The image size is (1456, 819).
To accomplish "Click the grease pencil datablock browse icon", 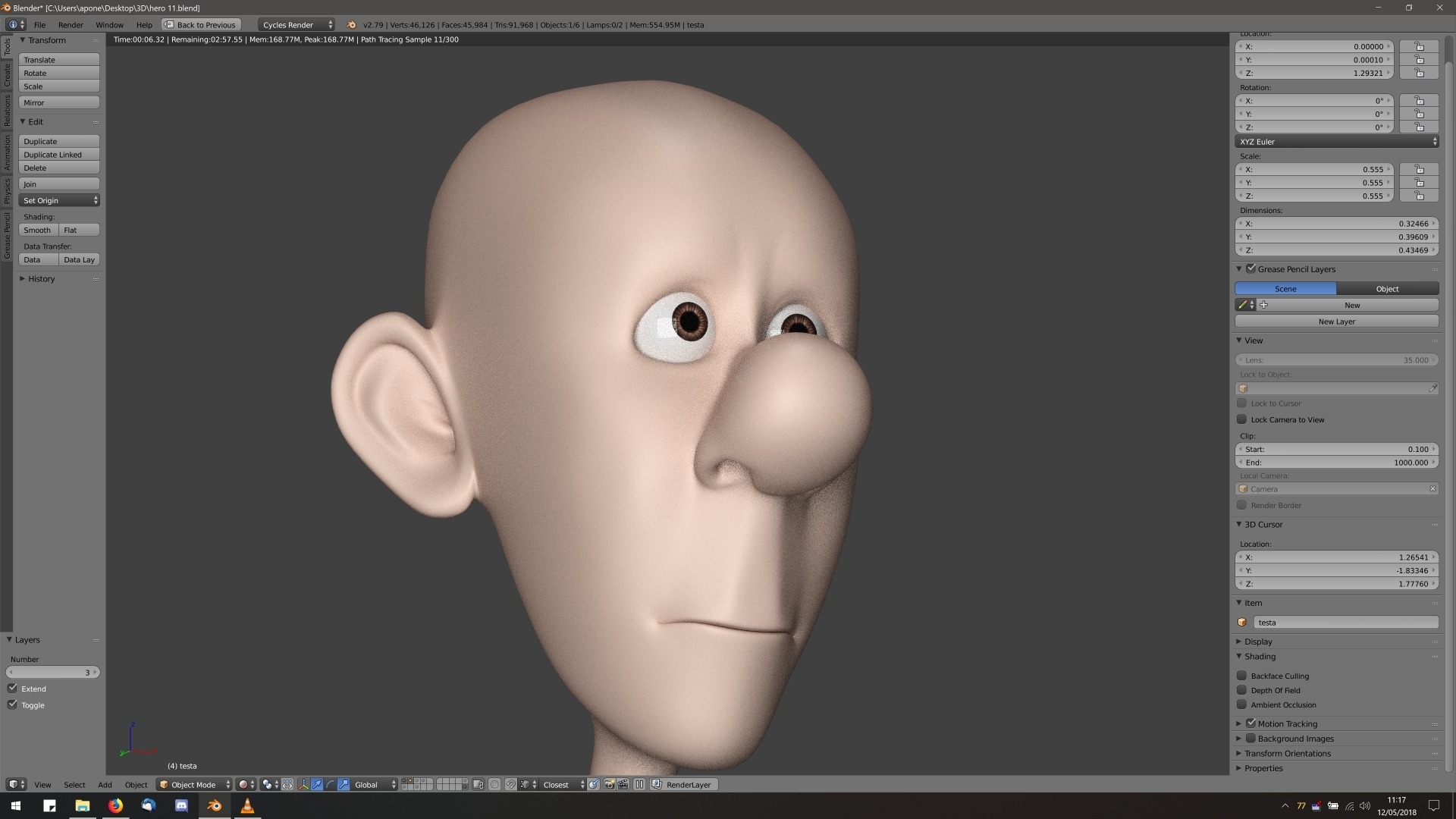I will [1245, 305].
